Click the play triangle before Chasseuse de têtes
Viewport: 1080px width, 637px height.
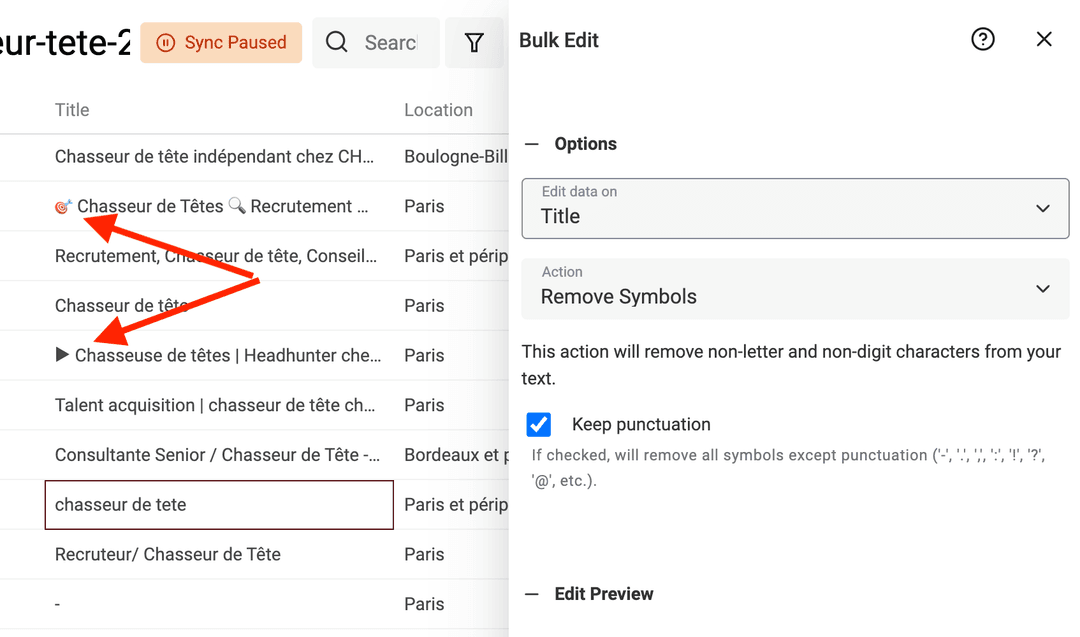62,355
